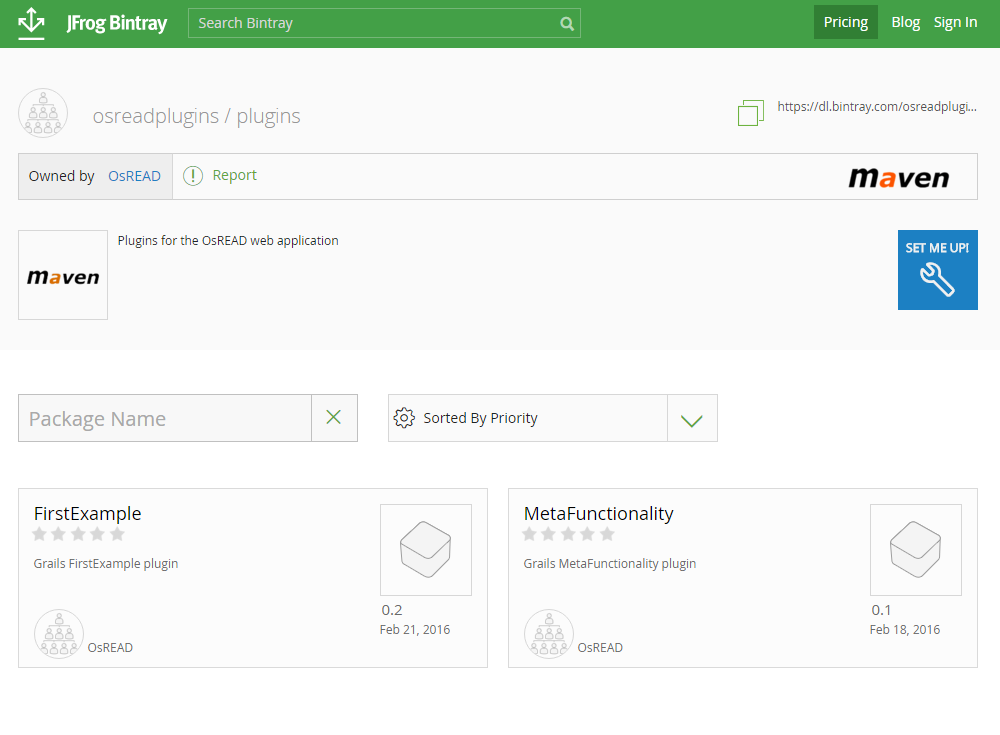Select the 'Plugins for the OsREAD web application' text
This screenshot has width=1000, height=735.
[x=228, y=241]
